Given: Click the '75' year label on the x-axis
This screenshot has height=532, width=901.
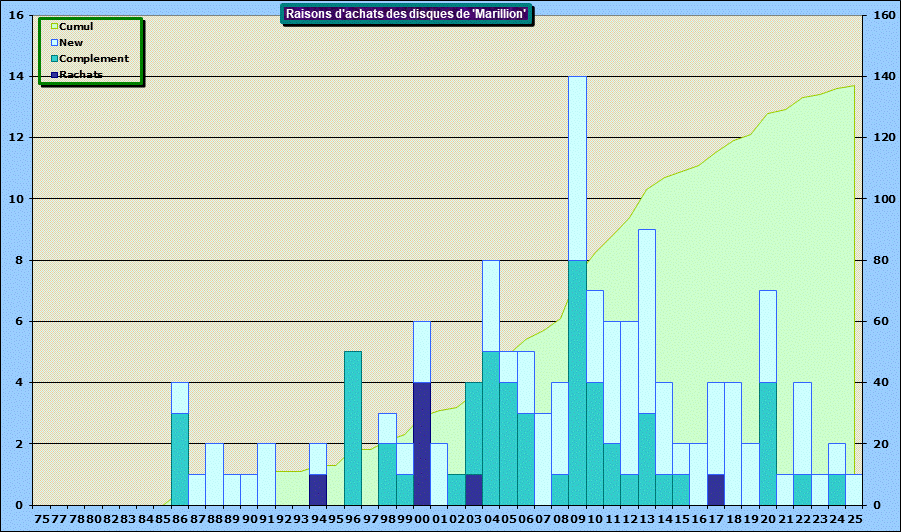Looking at the screenshot, I should (41, 520).
